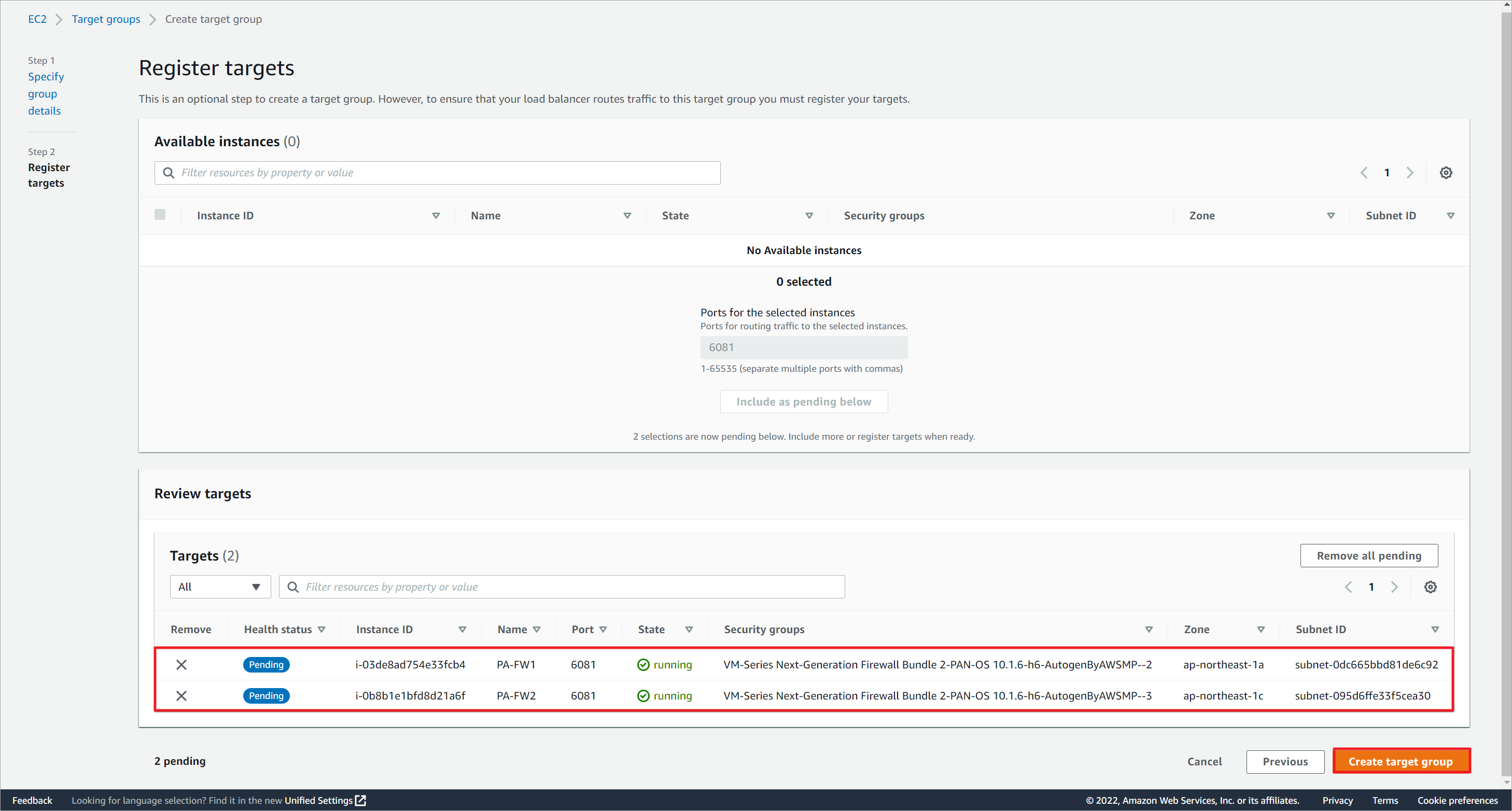
Task: Click search icon in Targets filter
Action: click(293, 587)
